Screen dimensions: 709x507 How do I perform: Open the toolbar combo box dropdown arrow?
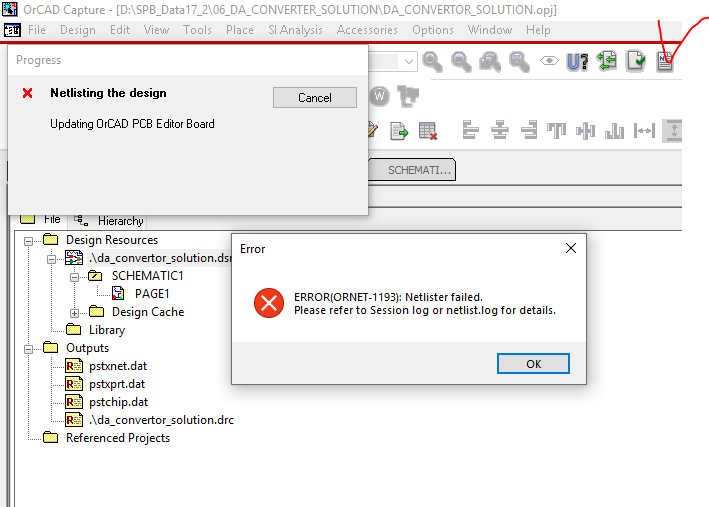[409, 62]
